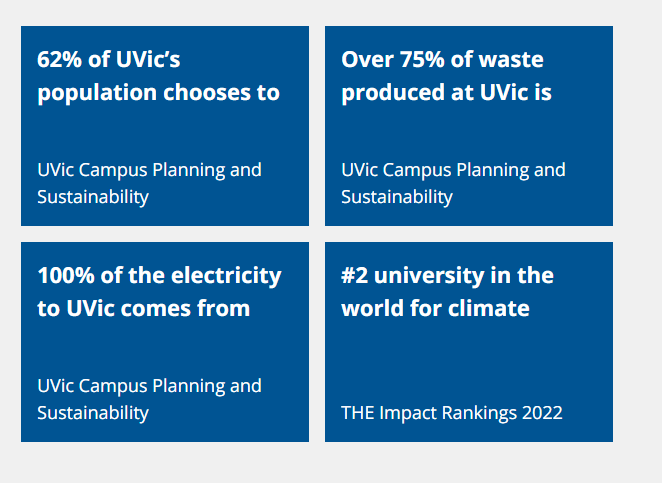Screen dimensions: 662x483
Task: Click the text 'to UVic comes from'
Action: coord(143,308)
